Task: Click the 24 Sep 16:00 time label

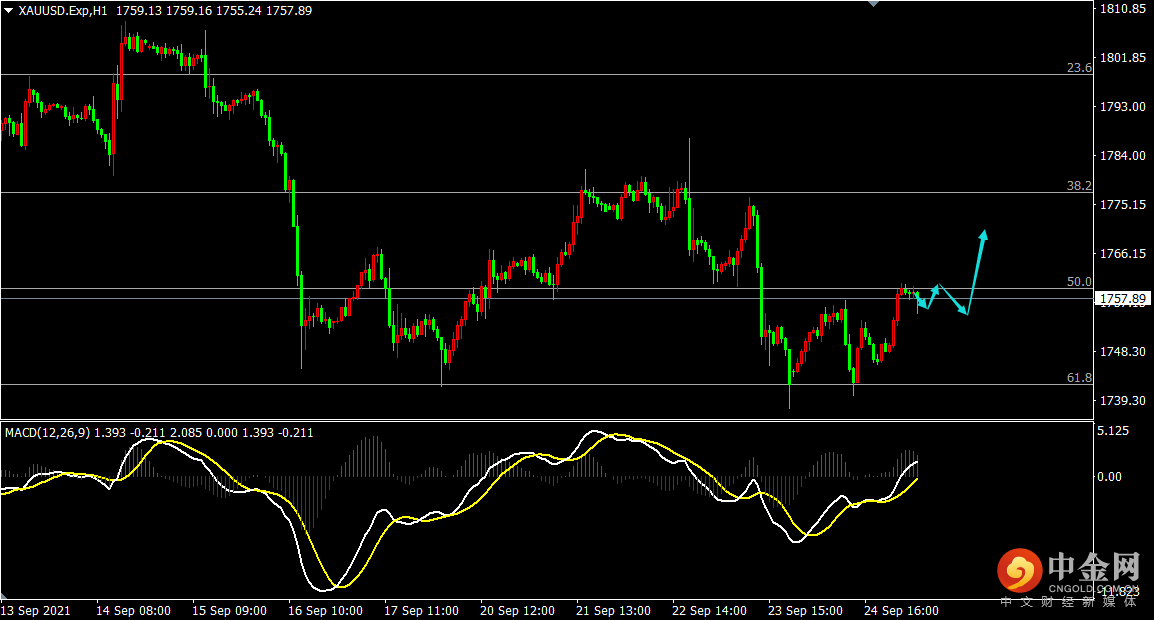Action: point(902,610)
